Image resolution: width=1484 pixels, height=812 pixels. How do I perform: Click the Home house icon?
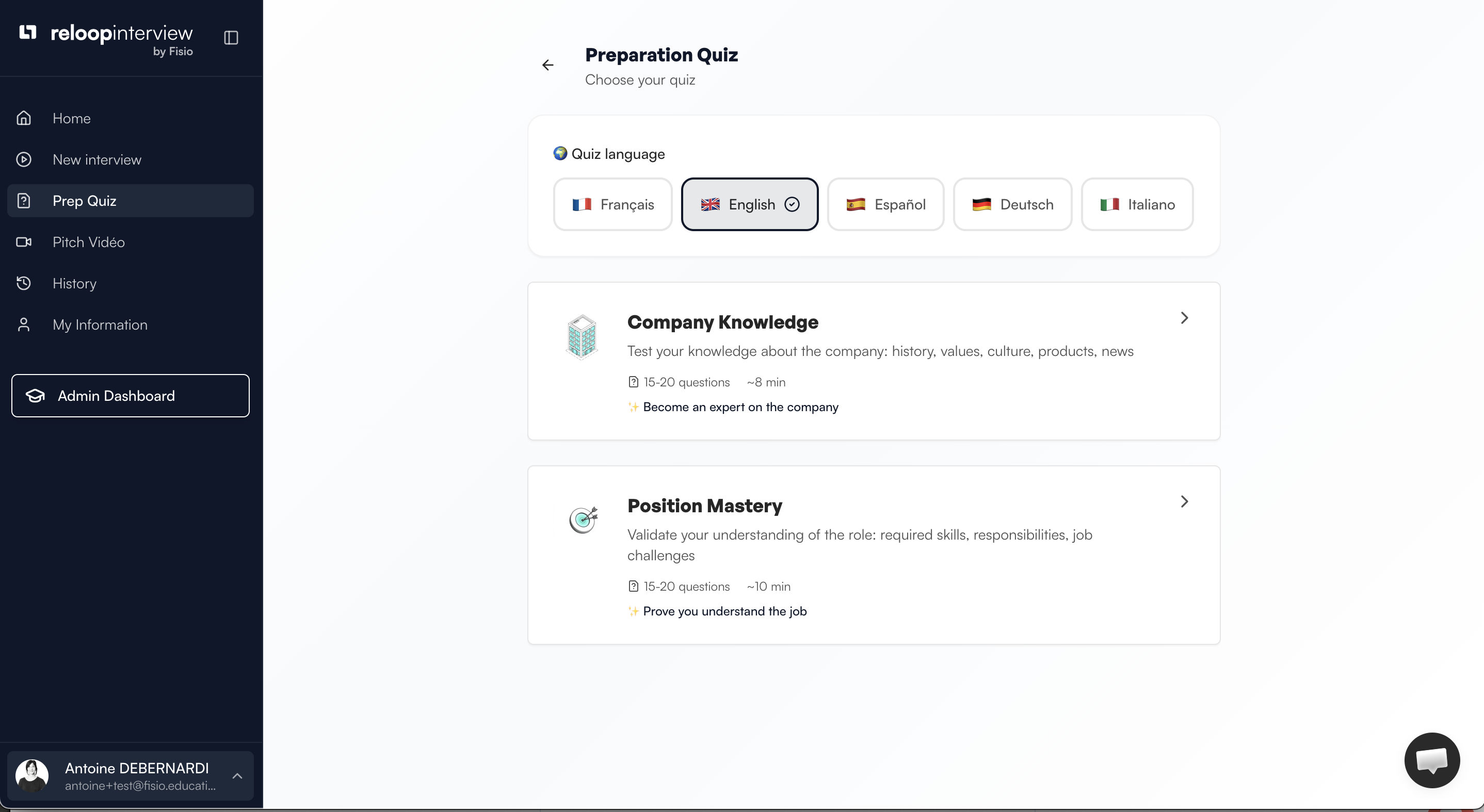[24, 118]
